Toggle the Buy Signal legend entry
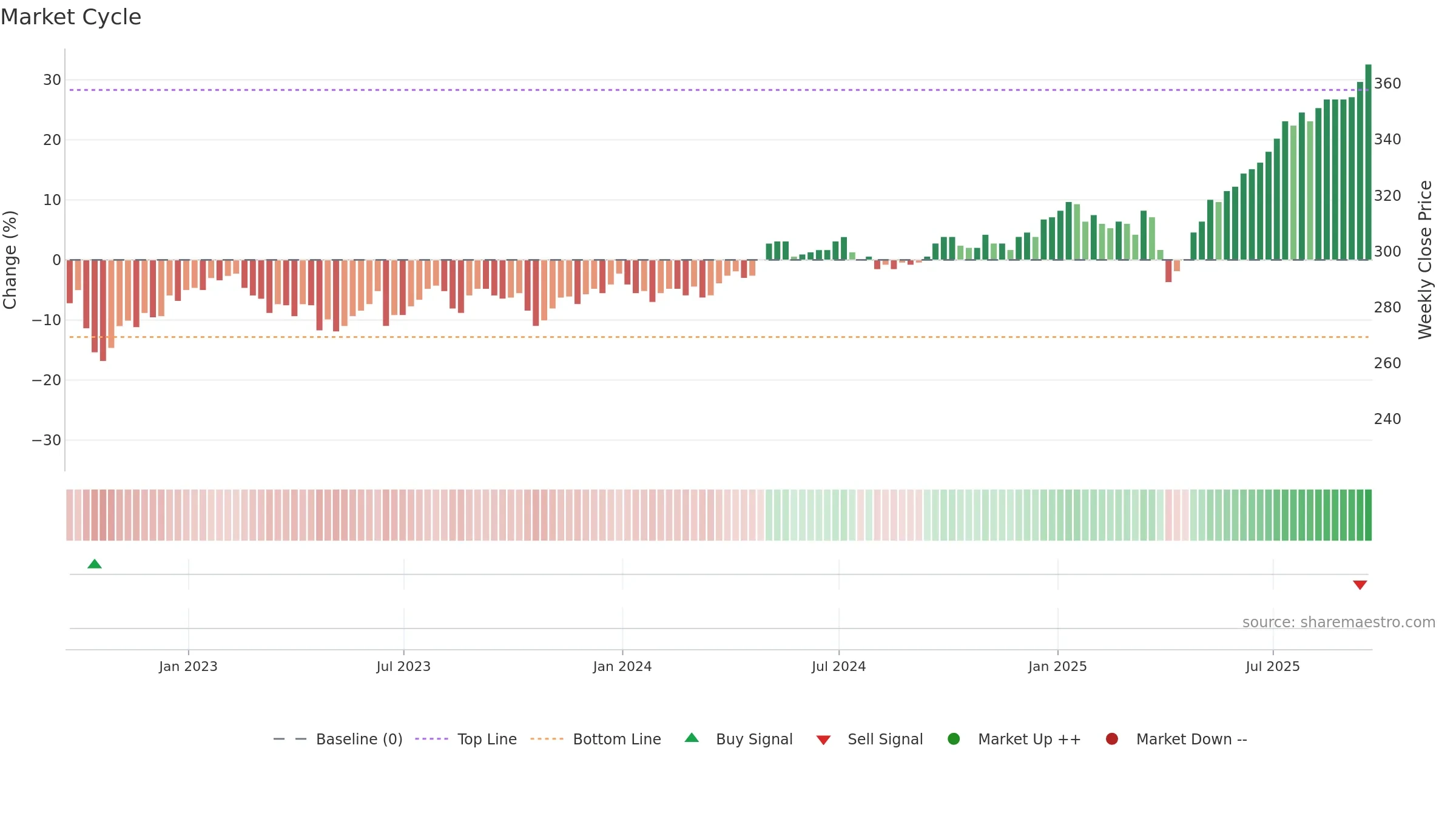The image size is (1456, 819). pyautogui.click(x=738, y=739)
